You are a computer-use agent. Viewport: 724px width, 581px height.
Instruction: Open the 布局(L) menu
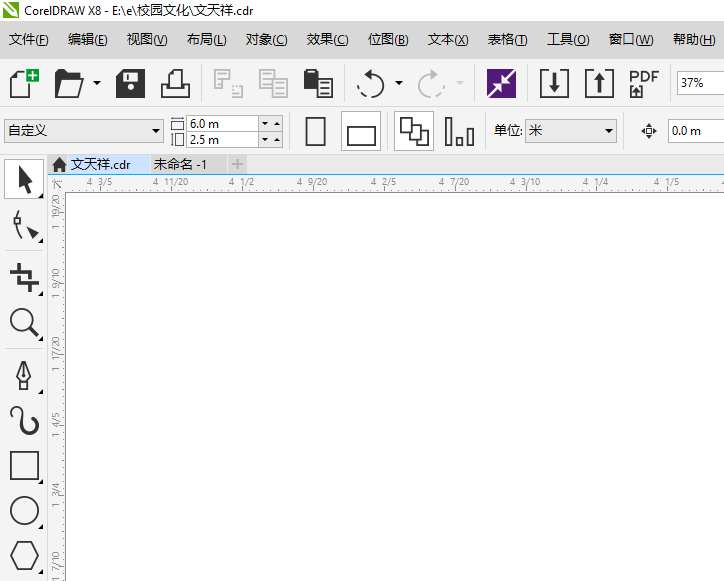[206, 40]
